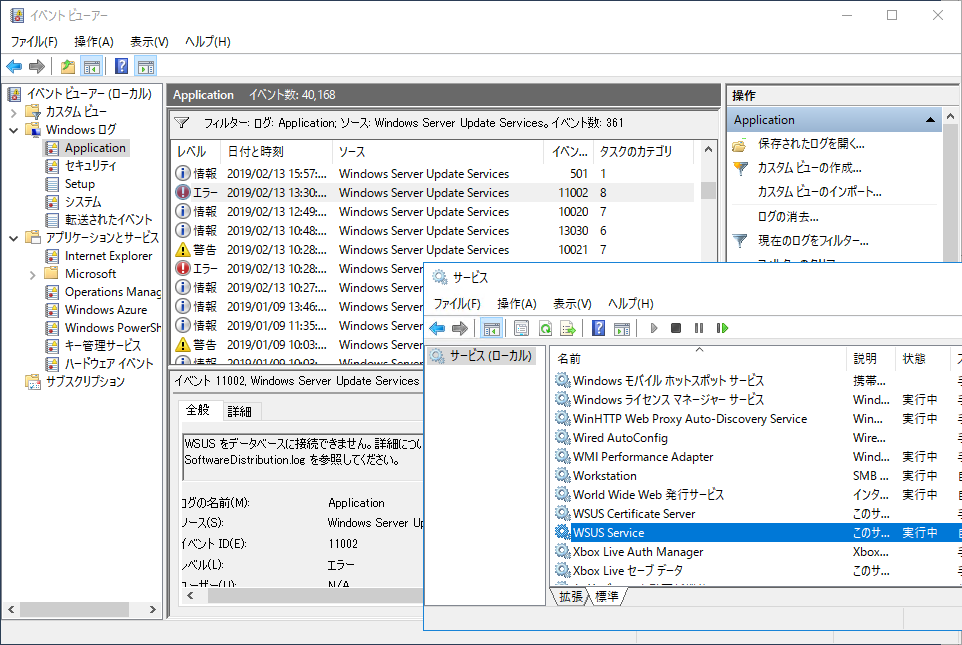Sort services by 状態 column header
This screenshot has width=962, height=645.
pyautogui.click(x=923, y=358)
